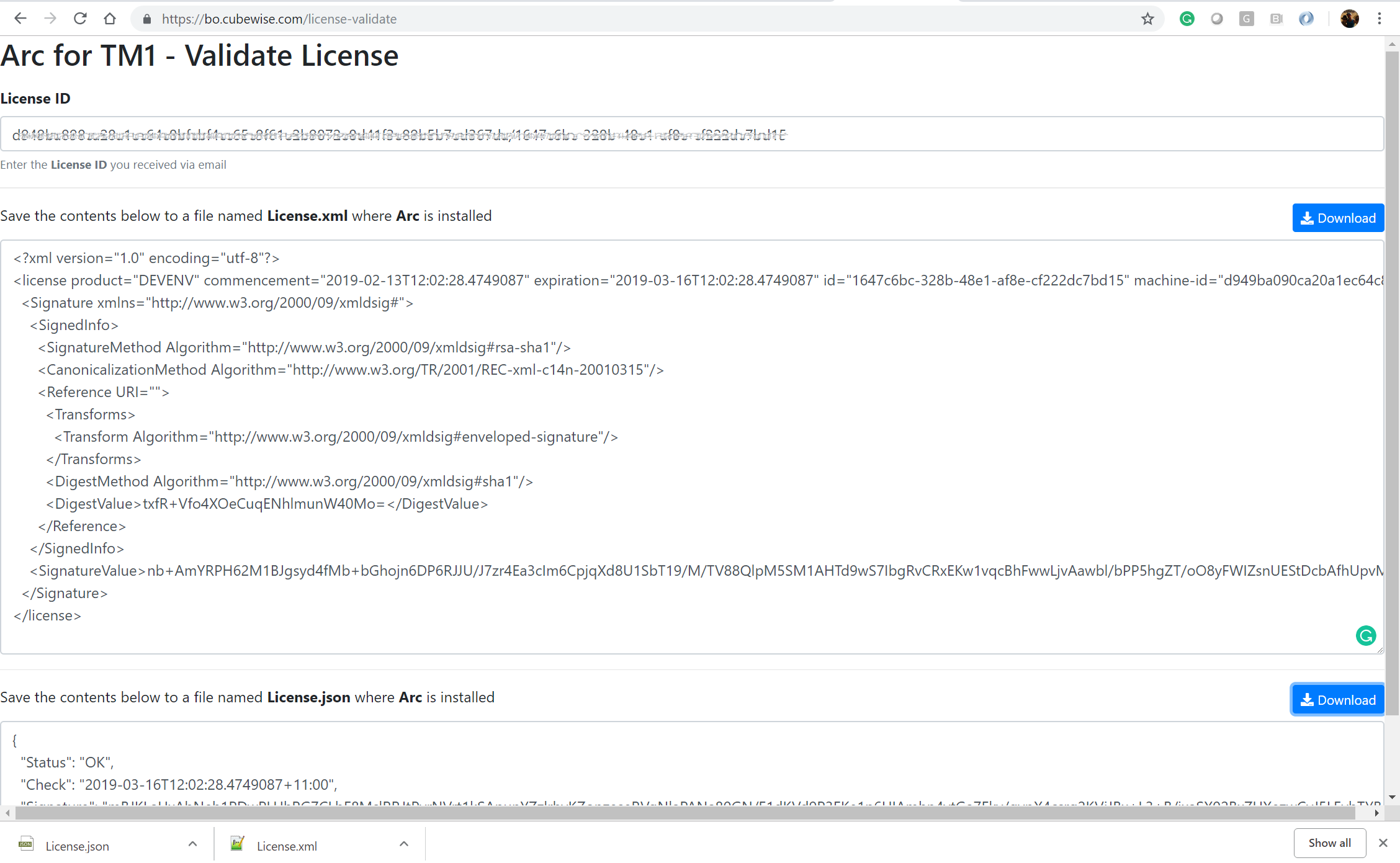This screenshot has width=1400, height=863.
Task: Reload the license validation page
Action: (x=80, y=19)
